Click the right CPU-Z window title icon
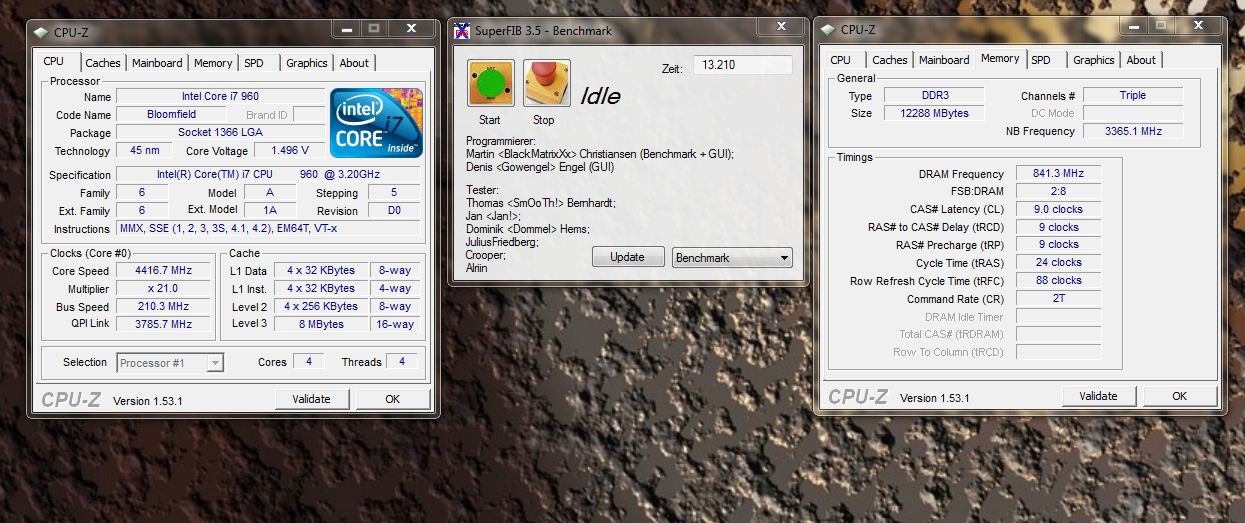 [826, 30]
